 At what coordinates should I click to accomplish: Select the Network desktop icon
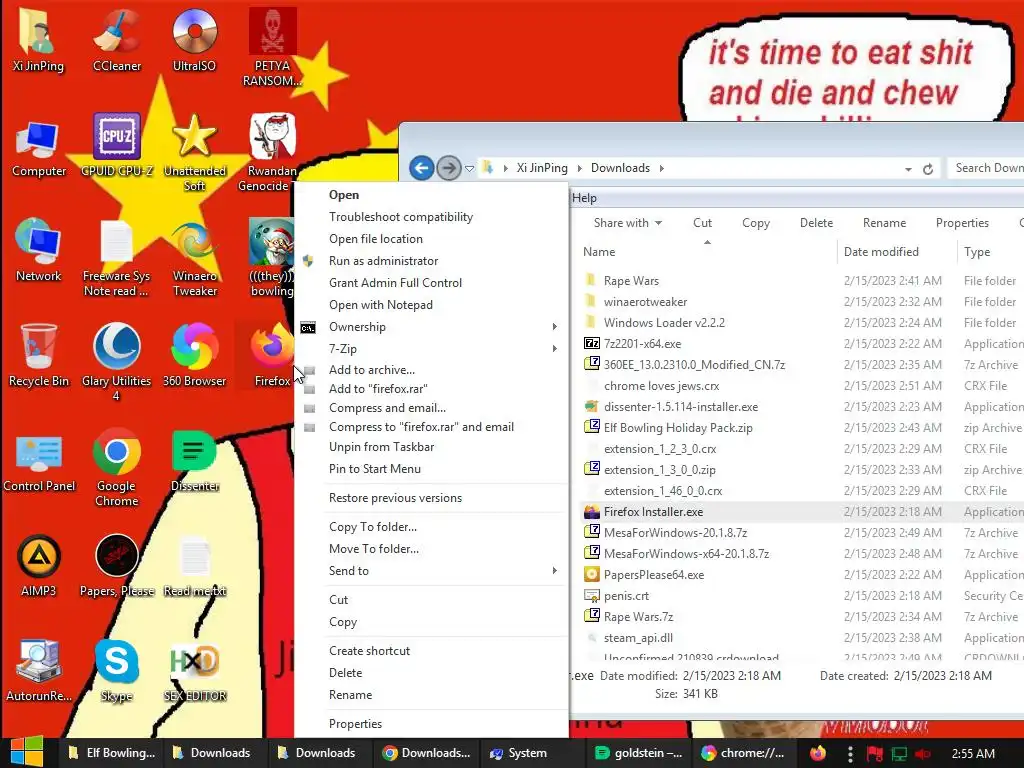tap(39, 251)
